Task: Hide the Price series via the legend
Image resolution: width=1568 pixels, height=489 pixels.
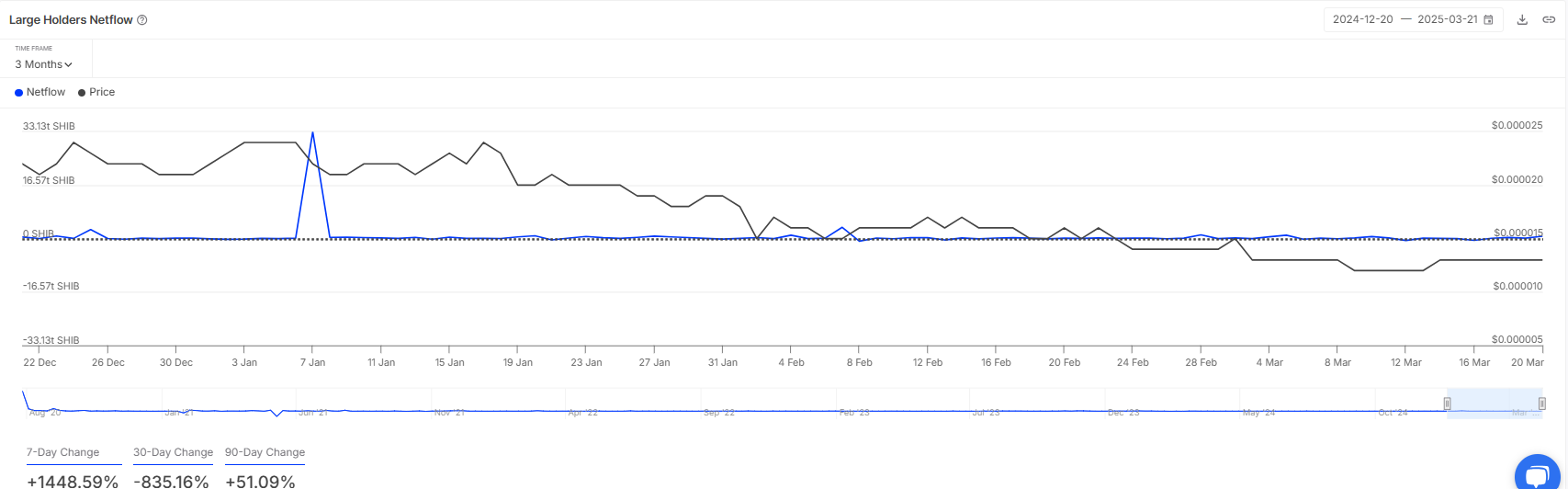Action: point(96,92)
